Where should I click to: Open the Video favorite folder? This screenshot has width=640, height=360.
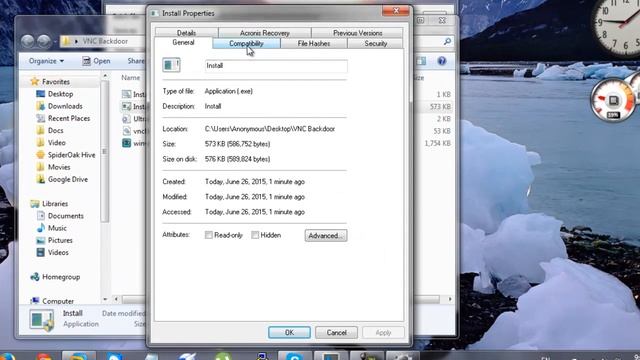pos(56,143)
